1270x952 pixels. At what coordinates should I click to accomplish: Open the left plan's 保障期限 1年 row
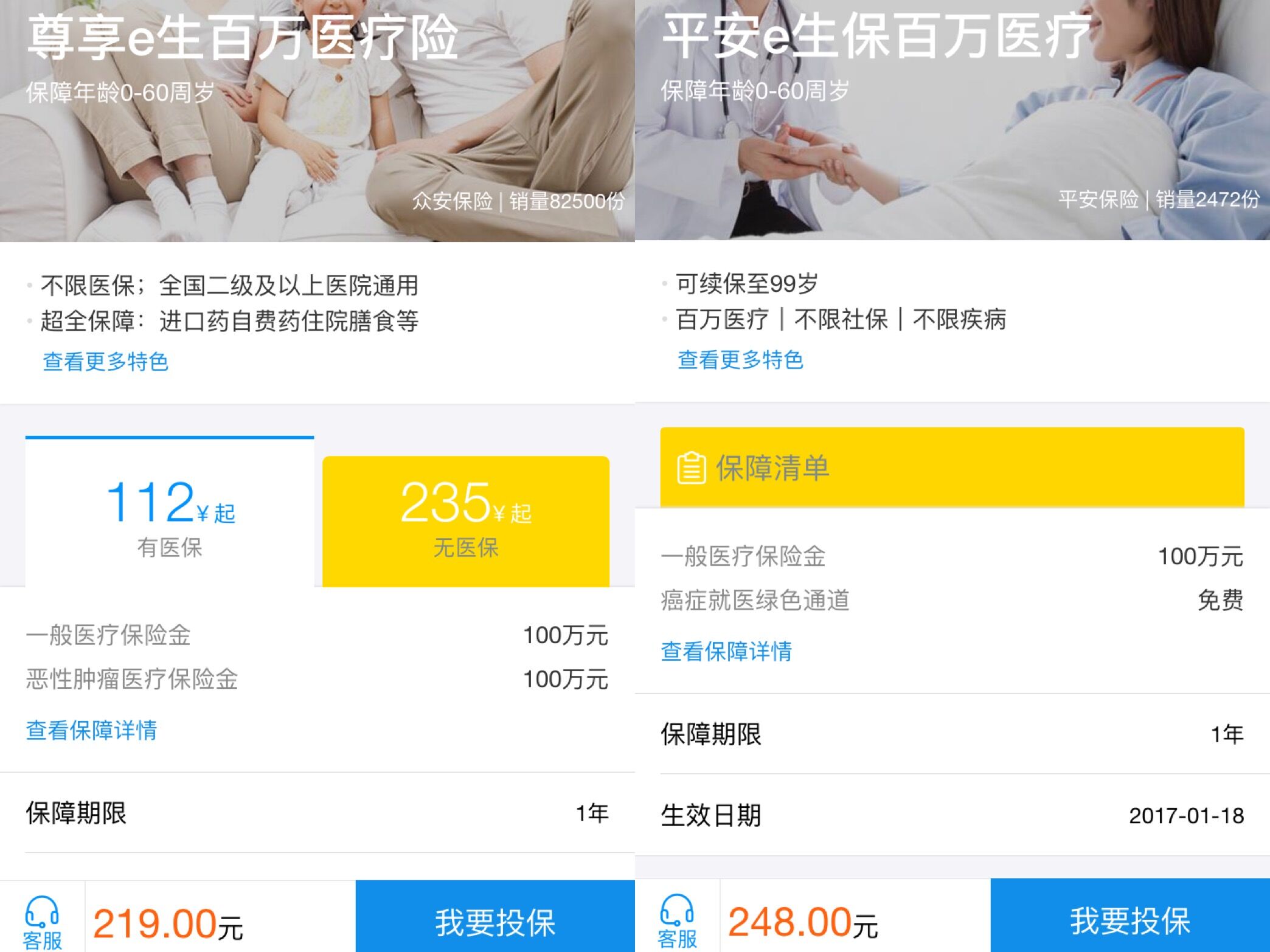tap(317, 813)
